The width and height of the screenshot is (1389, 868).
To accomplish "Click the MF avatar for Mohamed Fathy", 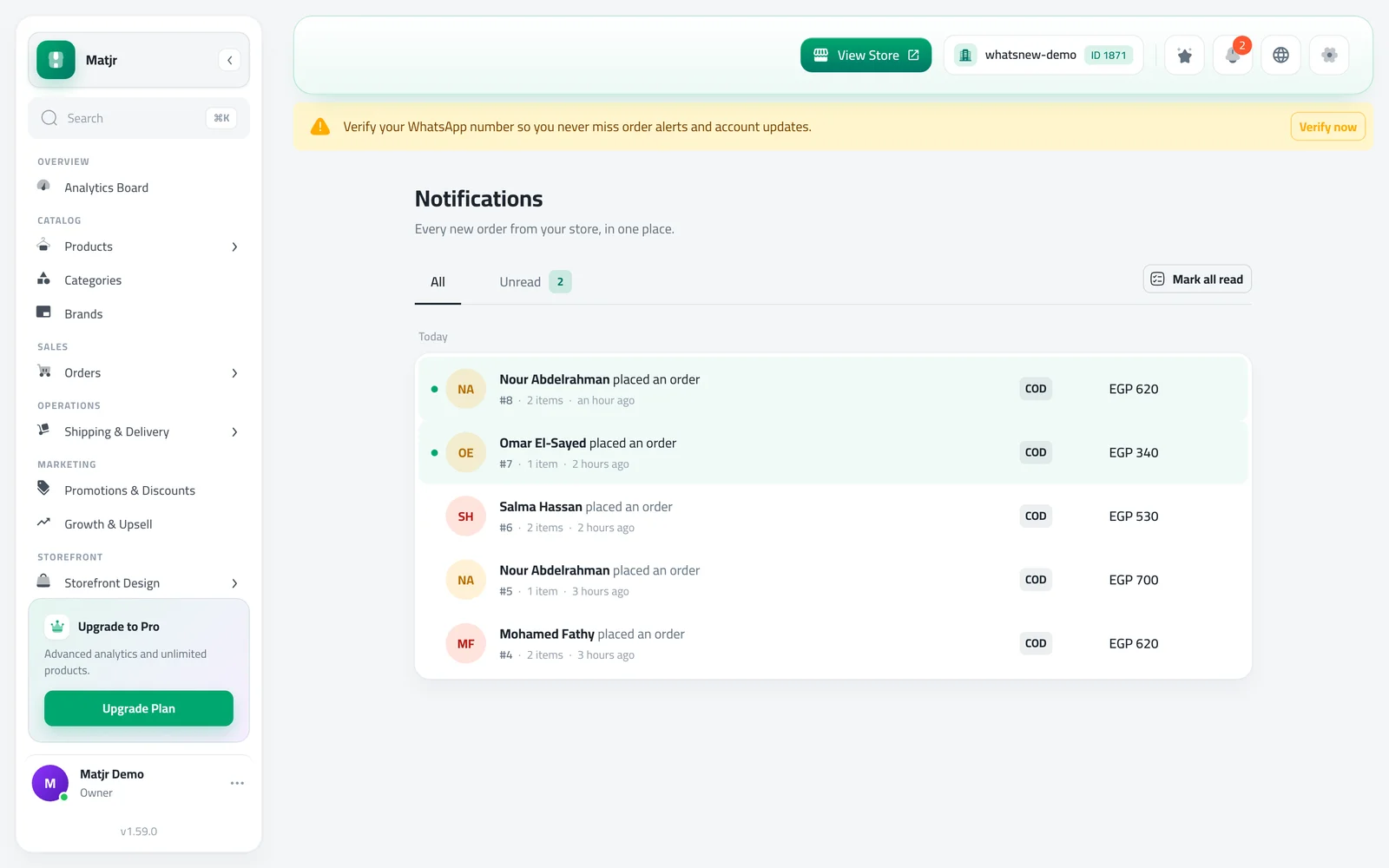I will [x=466, y=643].
